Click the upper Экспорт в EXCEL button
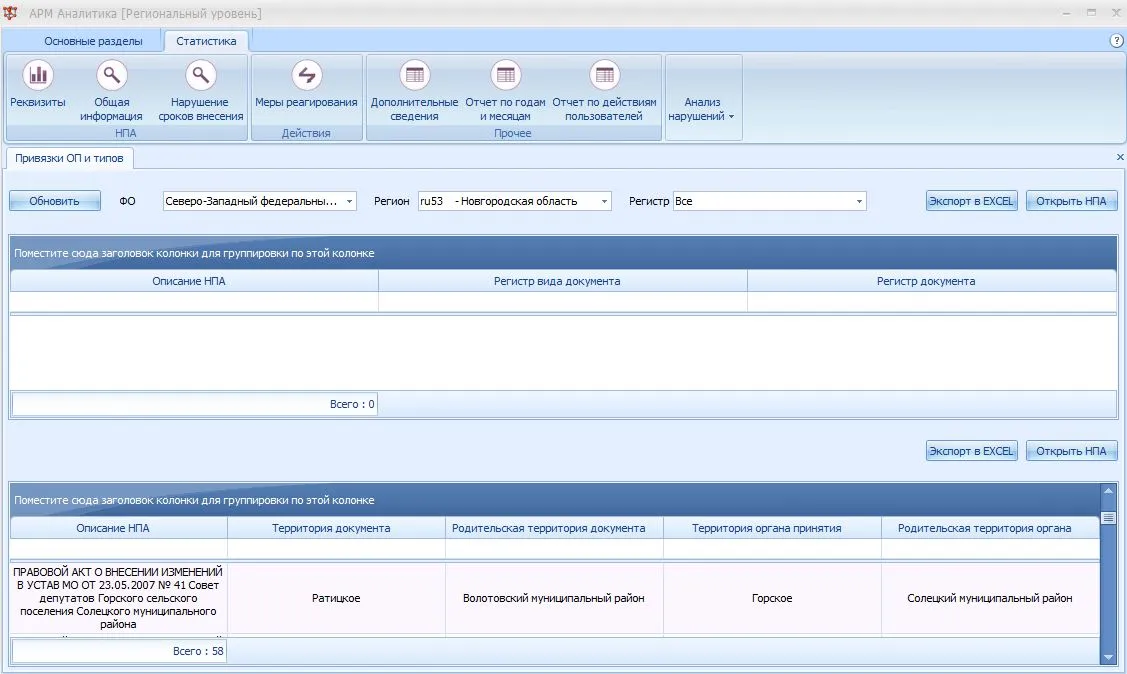1127x674 pixels. [x=972, y=201]
